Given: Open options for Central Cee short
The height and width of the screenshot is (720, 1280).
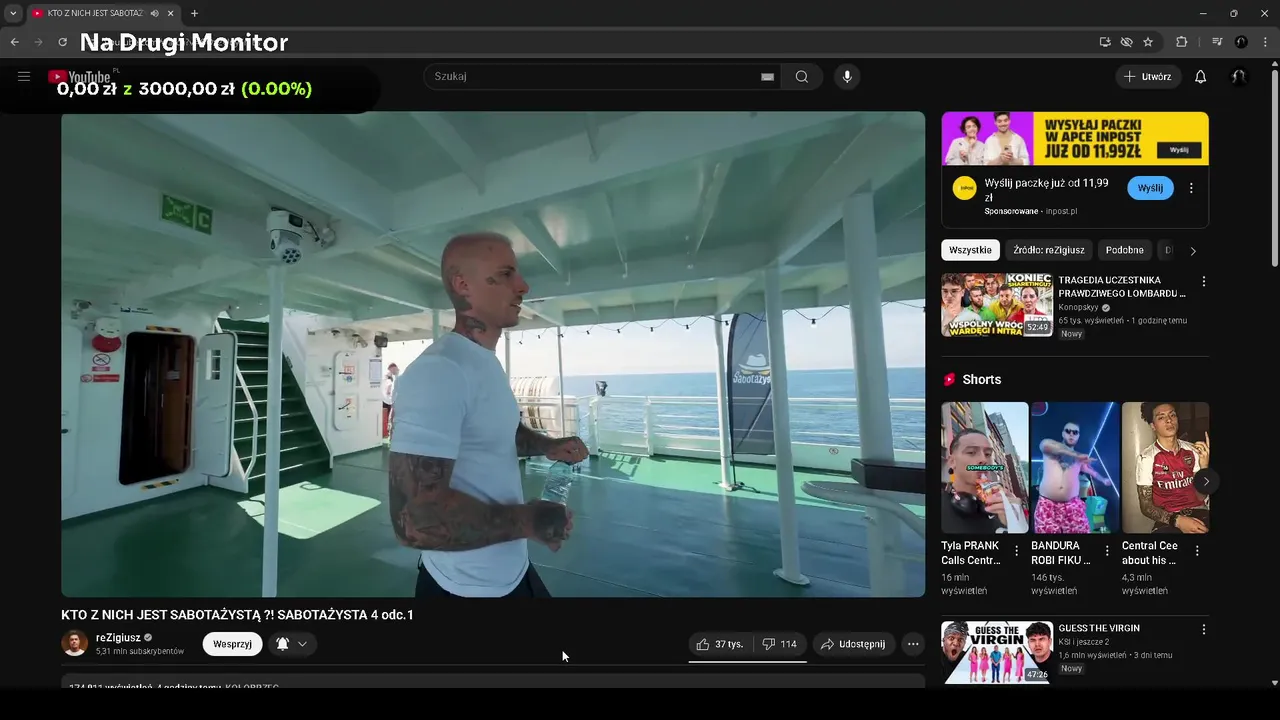Looking at the screenshot, I should point(1197,551).
